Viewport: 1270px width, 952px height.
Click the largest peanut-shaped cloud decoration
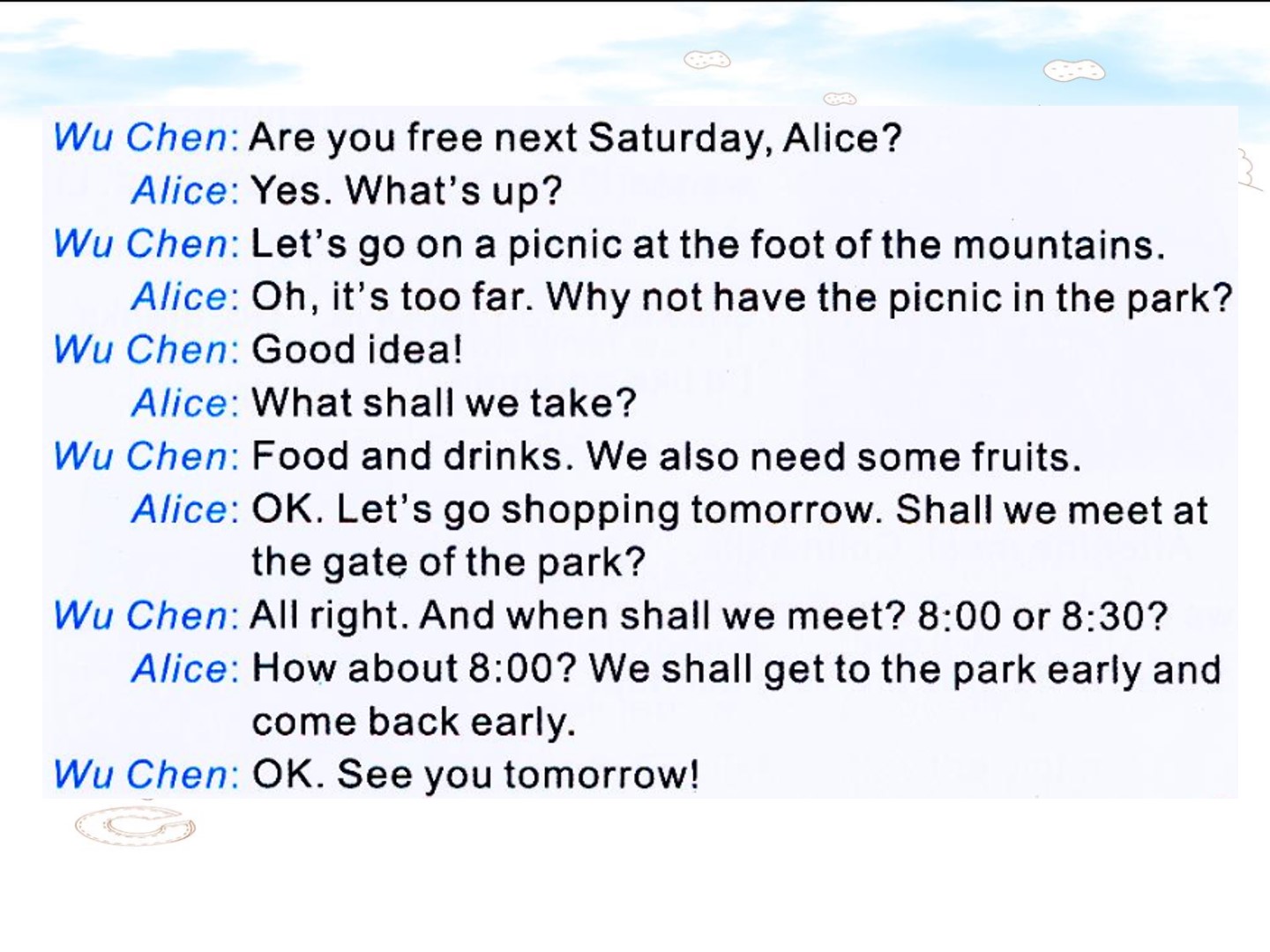point(1073,71)
